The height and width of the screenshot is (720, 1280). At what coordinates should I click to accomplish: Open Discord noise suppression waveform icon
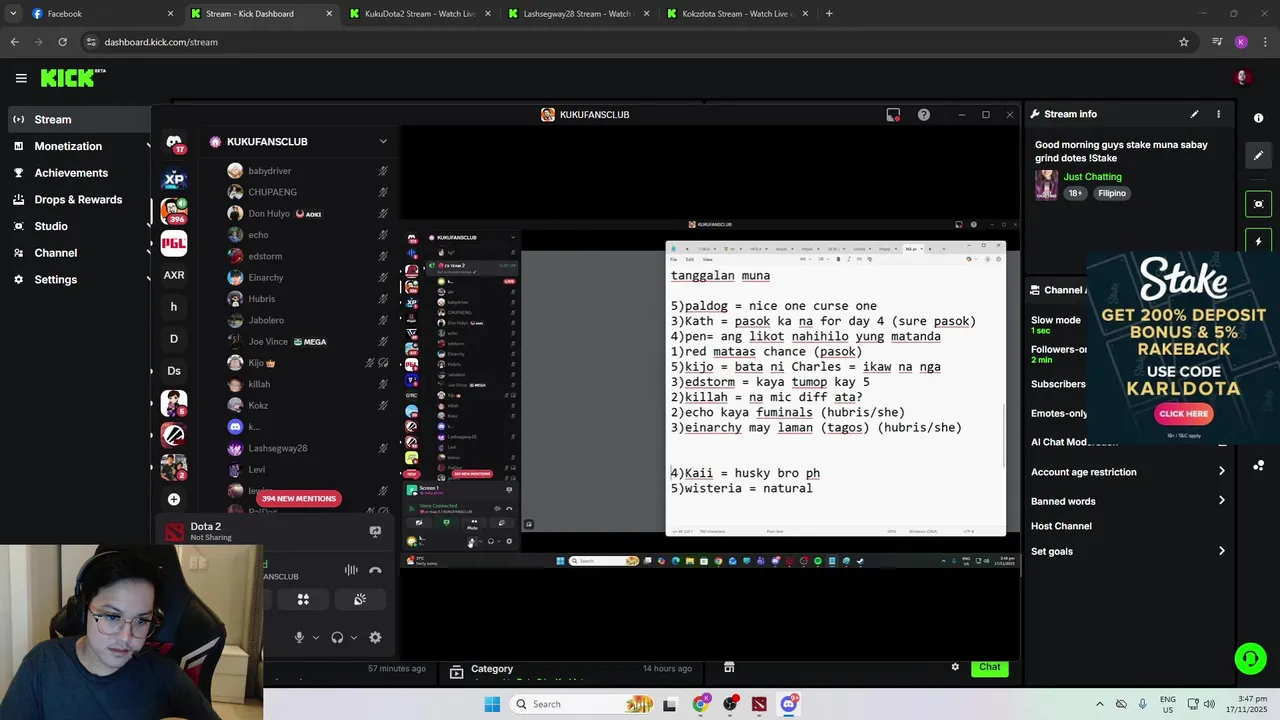351,570
